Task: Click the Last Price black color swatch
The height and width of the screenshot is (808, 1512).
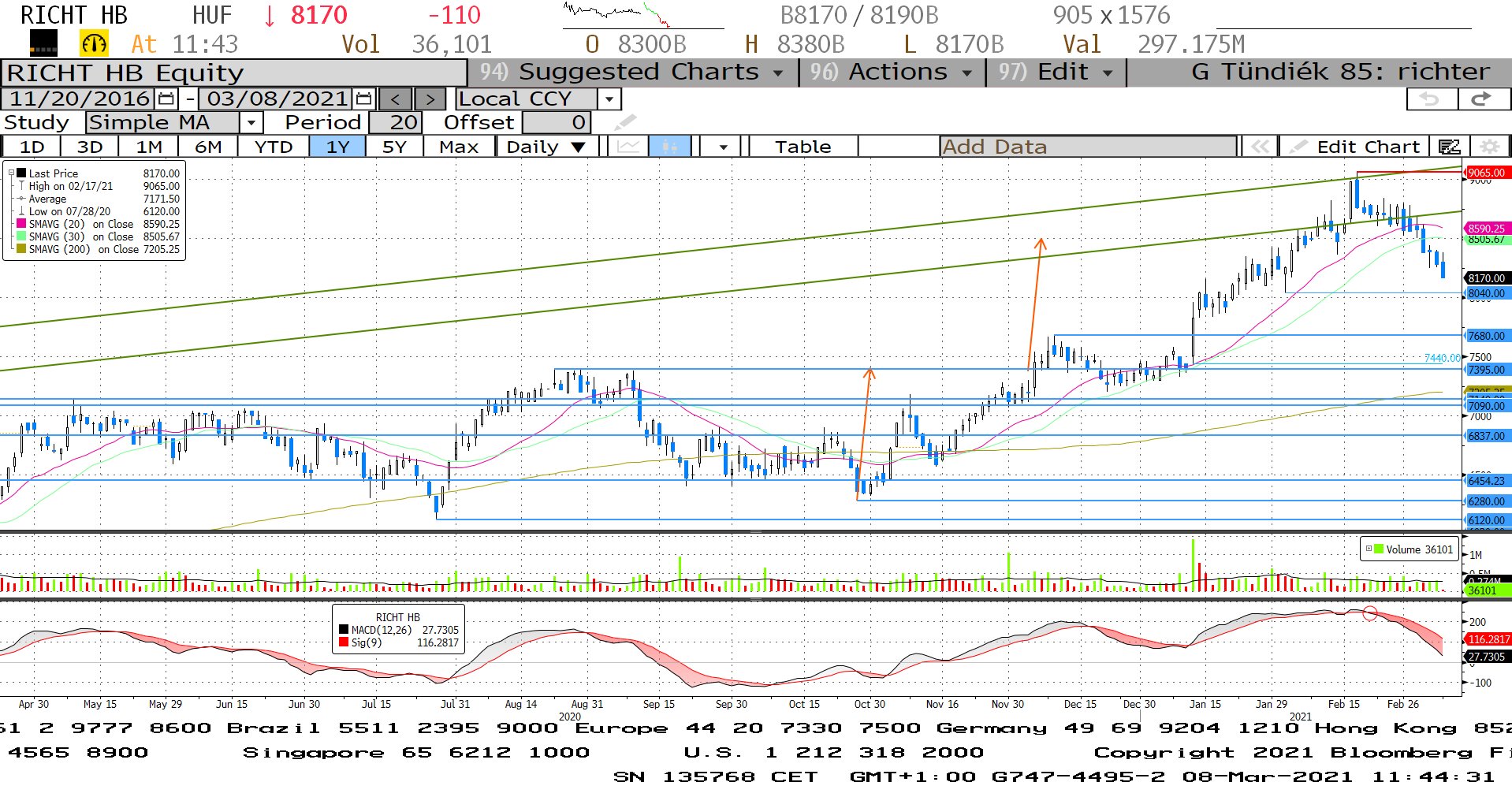Action: [x=22, y=173]
